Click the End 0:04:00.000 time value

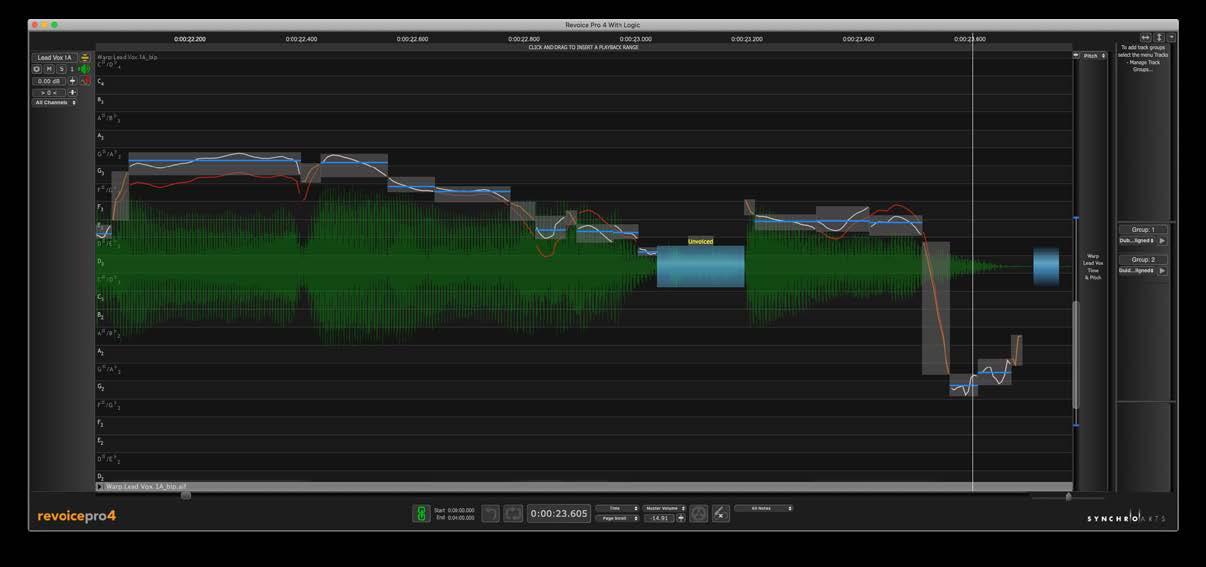460,517
